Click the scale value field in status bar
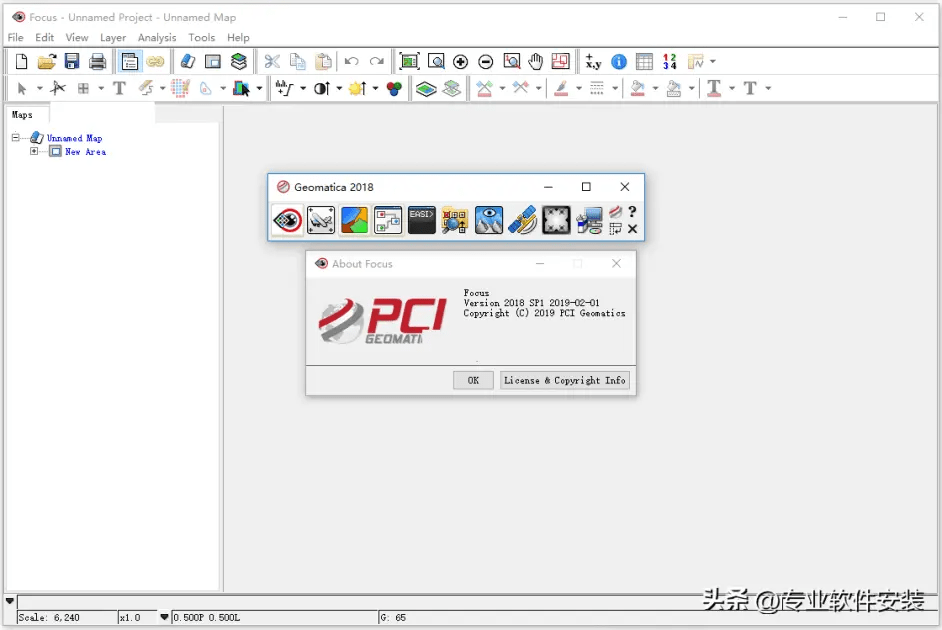The image size is (942, 630). pyautogui.click(x=67, y=617)
